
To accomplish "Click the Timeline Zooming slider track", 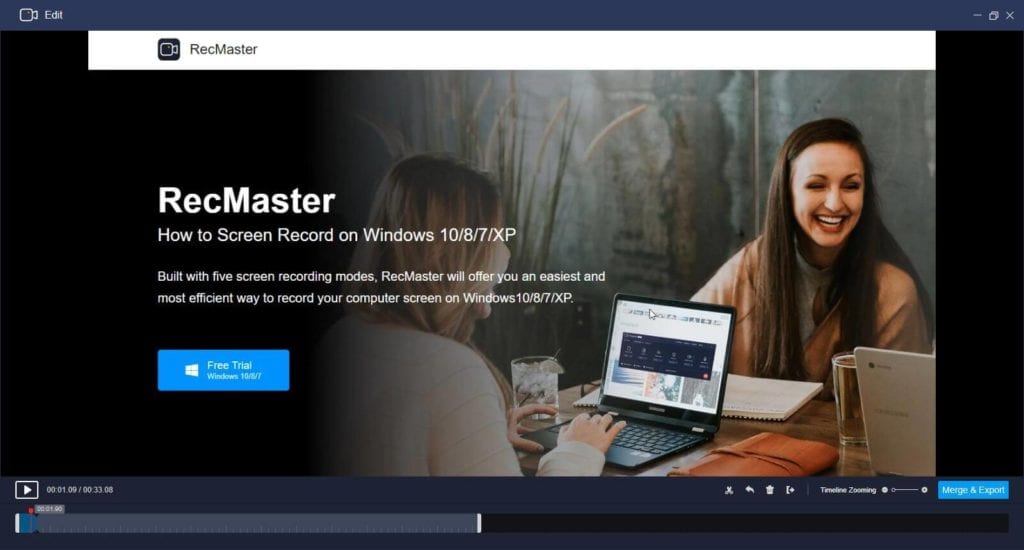I will [905, 490].
